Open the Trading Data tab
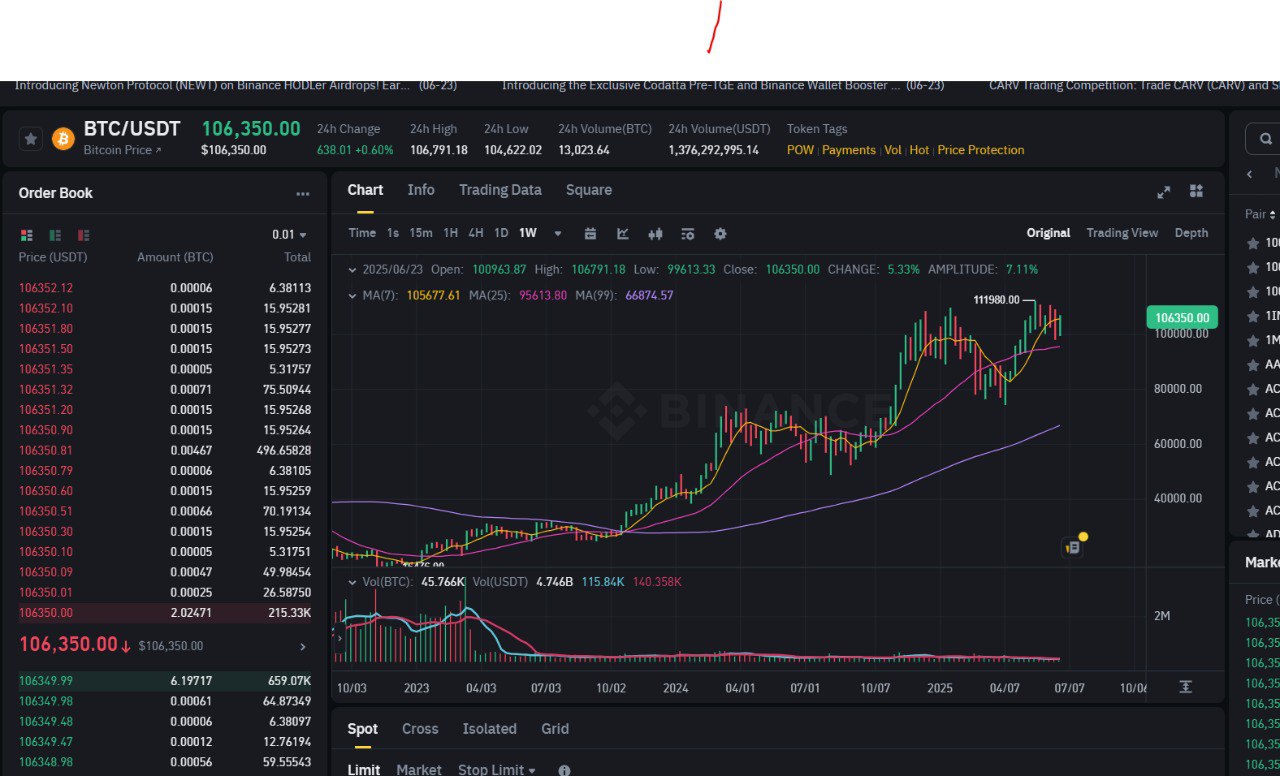The height and width of the screenshot is (776, 1280). coord(500,190)
